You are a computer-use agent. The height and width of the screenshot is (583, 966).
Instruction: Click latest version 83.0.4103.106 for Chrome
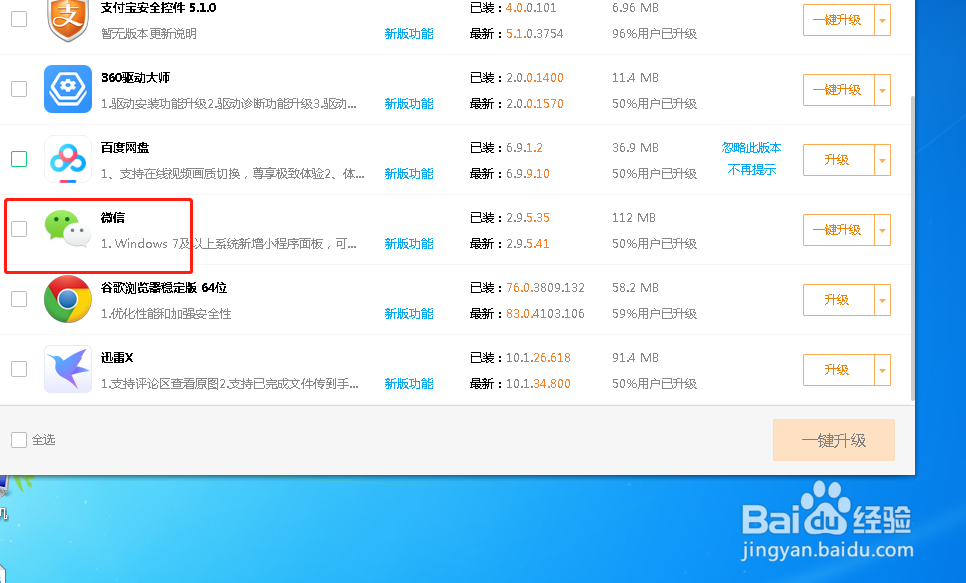pos(545,314)
